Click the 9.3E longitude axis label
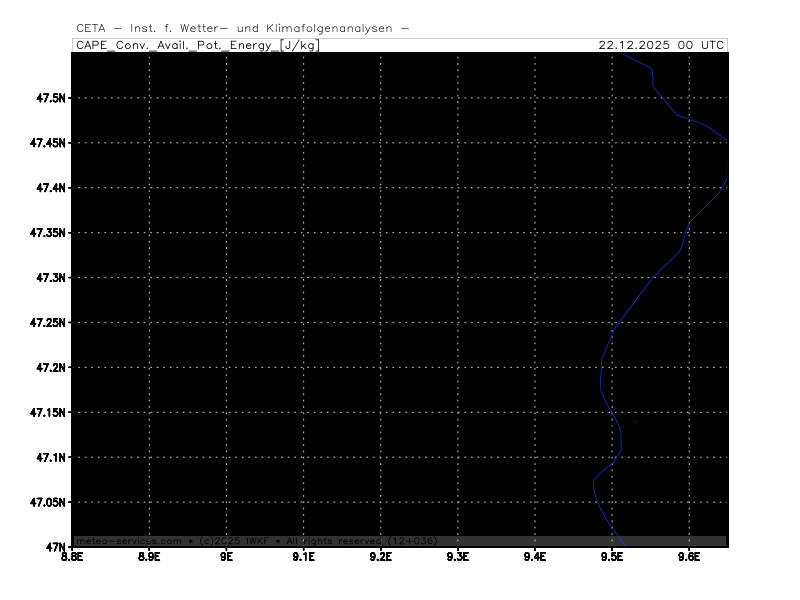 tap(457, 557)
